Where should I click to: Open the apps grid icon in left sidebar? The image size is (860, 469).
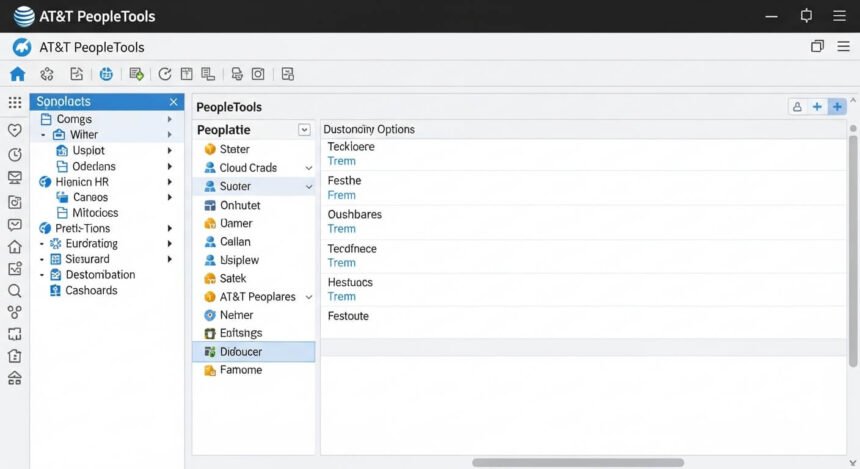click(15, 103)
